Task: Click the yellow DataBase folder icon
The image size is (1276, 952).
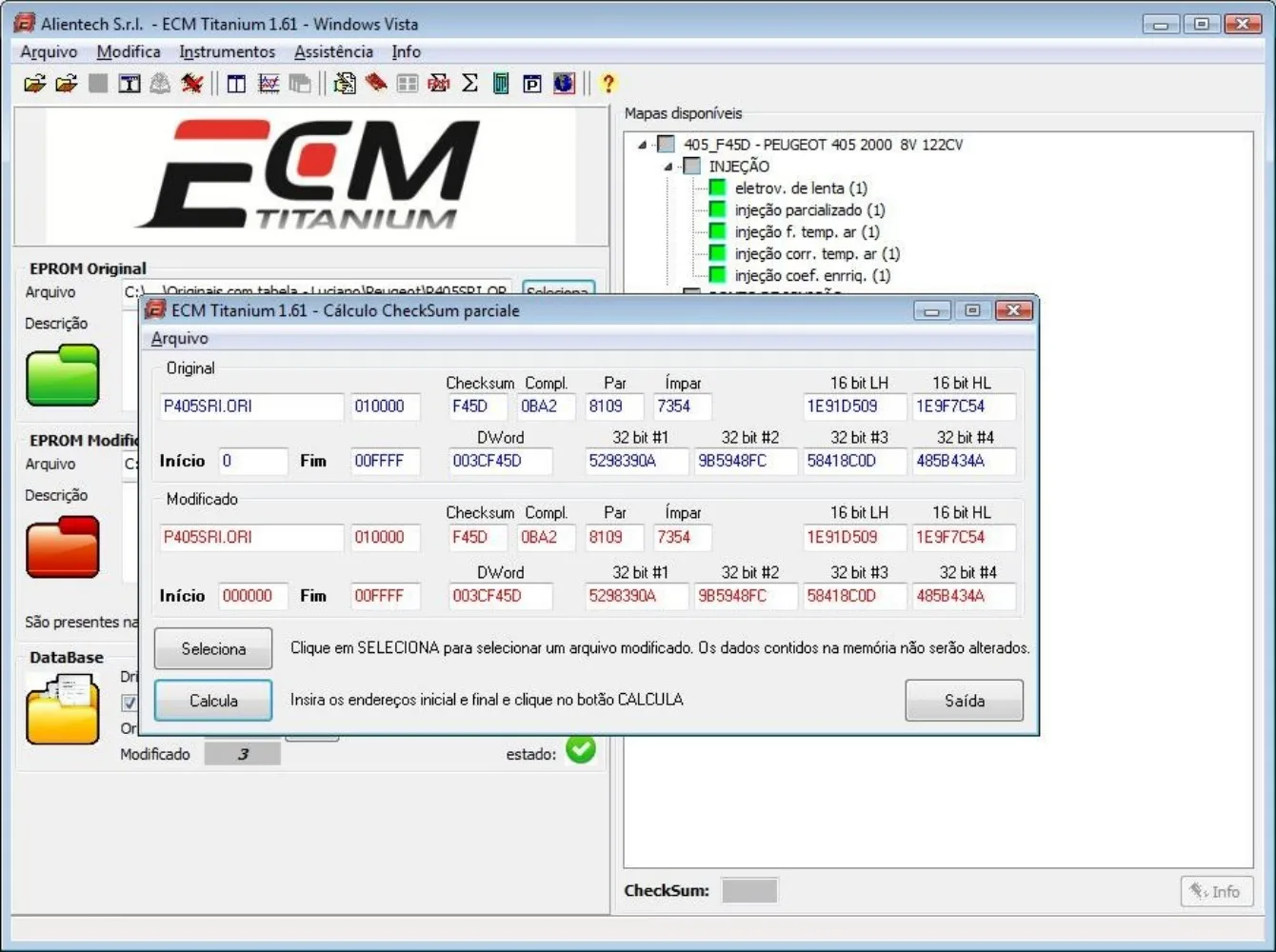Action: pos(62,709)
